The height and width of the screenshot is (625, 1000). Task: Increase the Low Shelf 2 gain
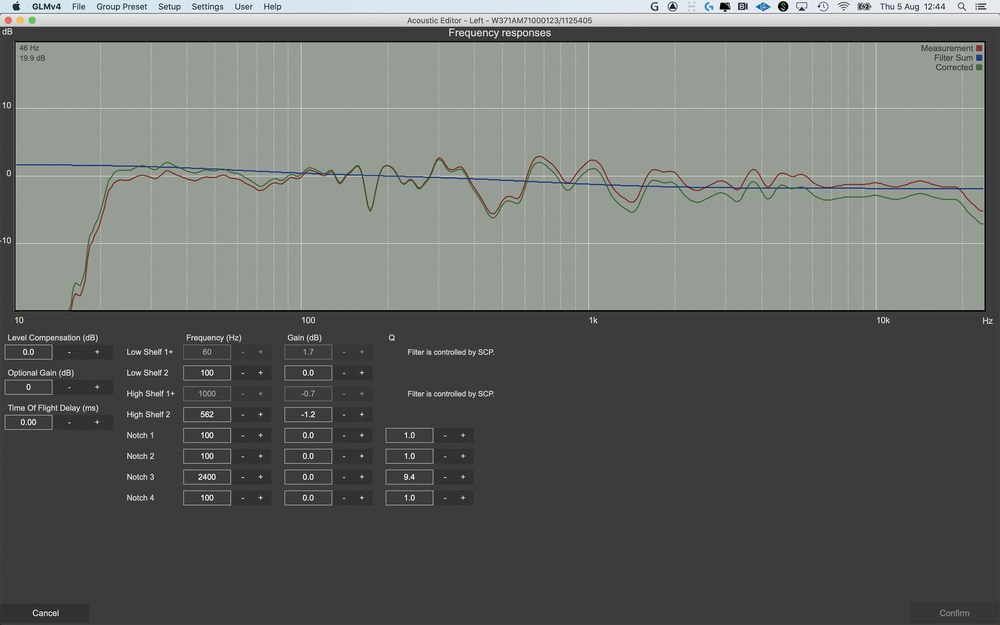point(362,373)
